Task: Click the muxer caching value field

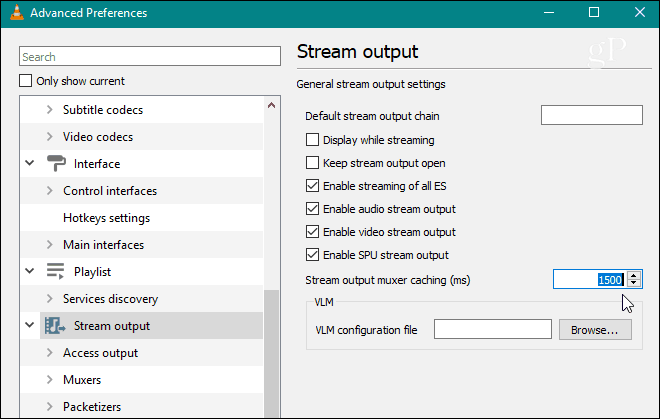Action: pyautogui.click(x=591, y=279)
